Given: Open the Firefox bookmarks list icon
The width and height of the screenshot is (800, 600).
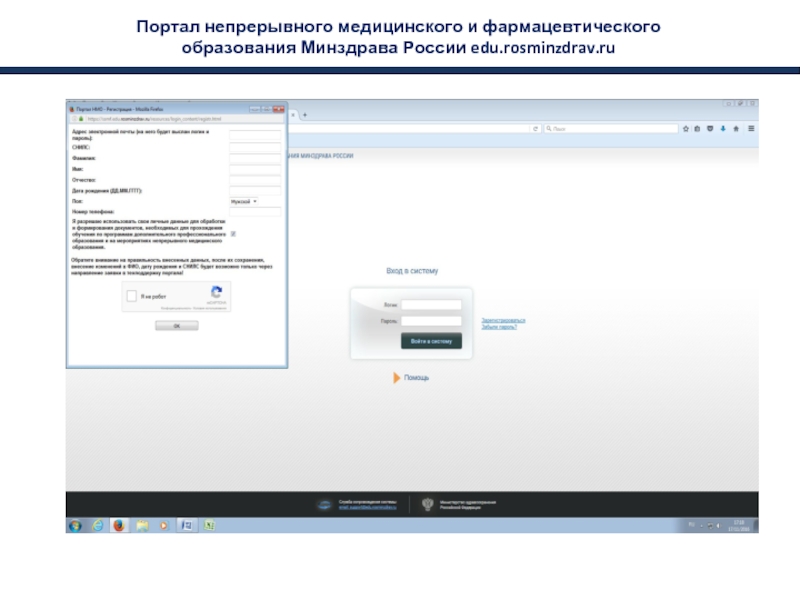Looking at the screenshot, I should coord(697,129).
